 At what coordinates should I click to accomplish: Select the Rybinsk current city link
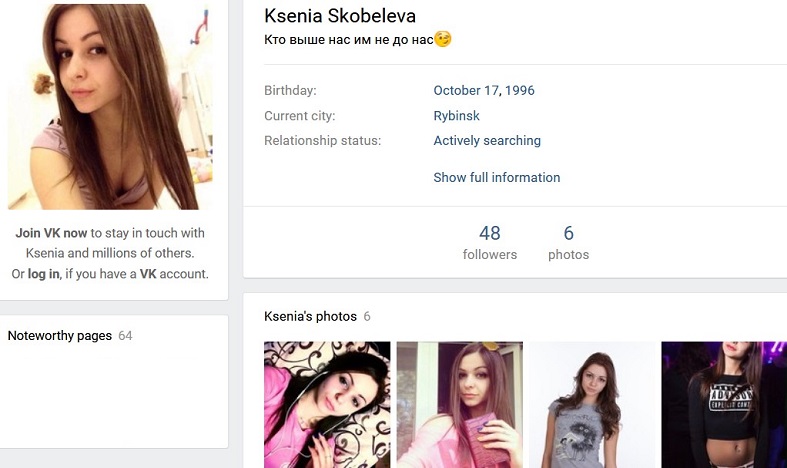coord(456,115)
